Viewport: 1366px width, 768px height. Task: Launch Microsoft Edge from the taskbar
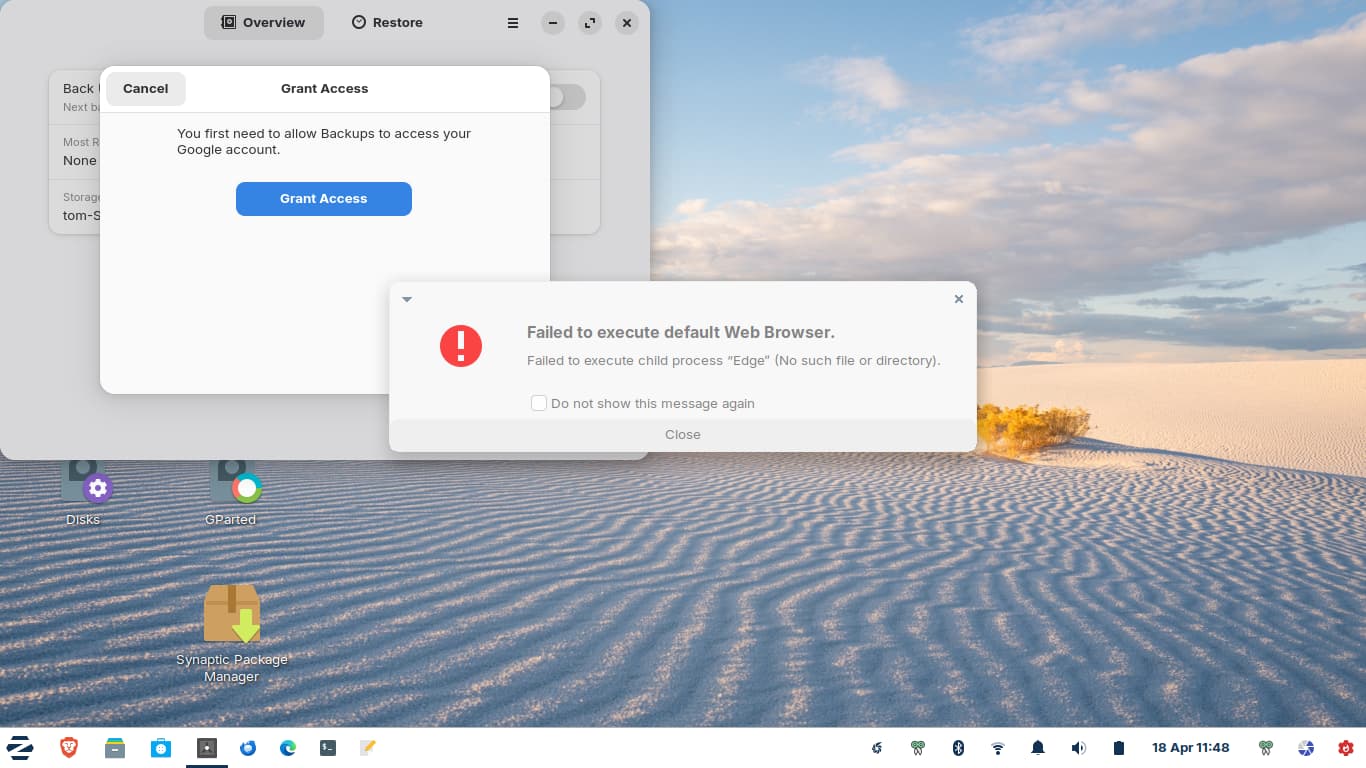[287, 747]
